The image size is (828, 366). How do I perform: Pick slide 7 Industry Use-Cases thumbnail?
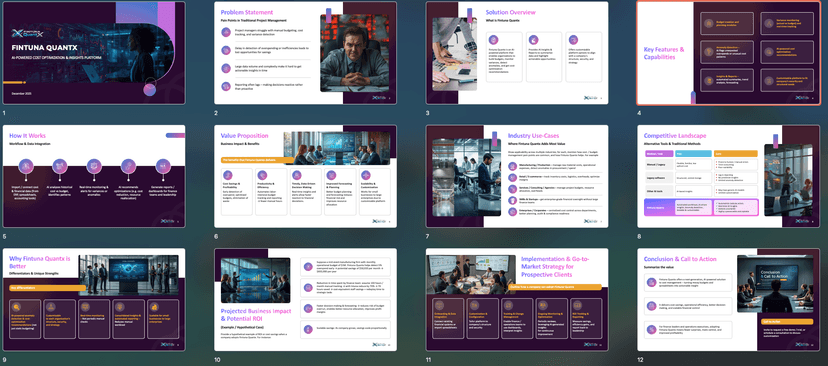tap(517, 176)
